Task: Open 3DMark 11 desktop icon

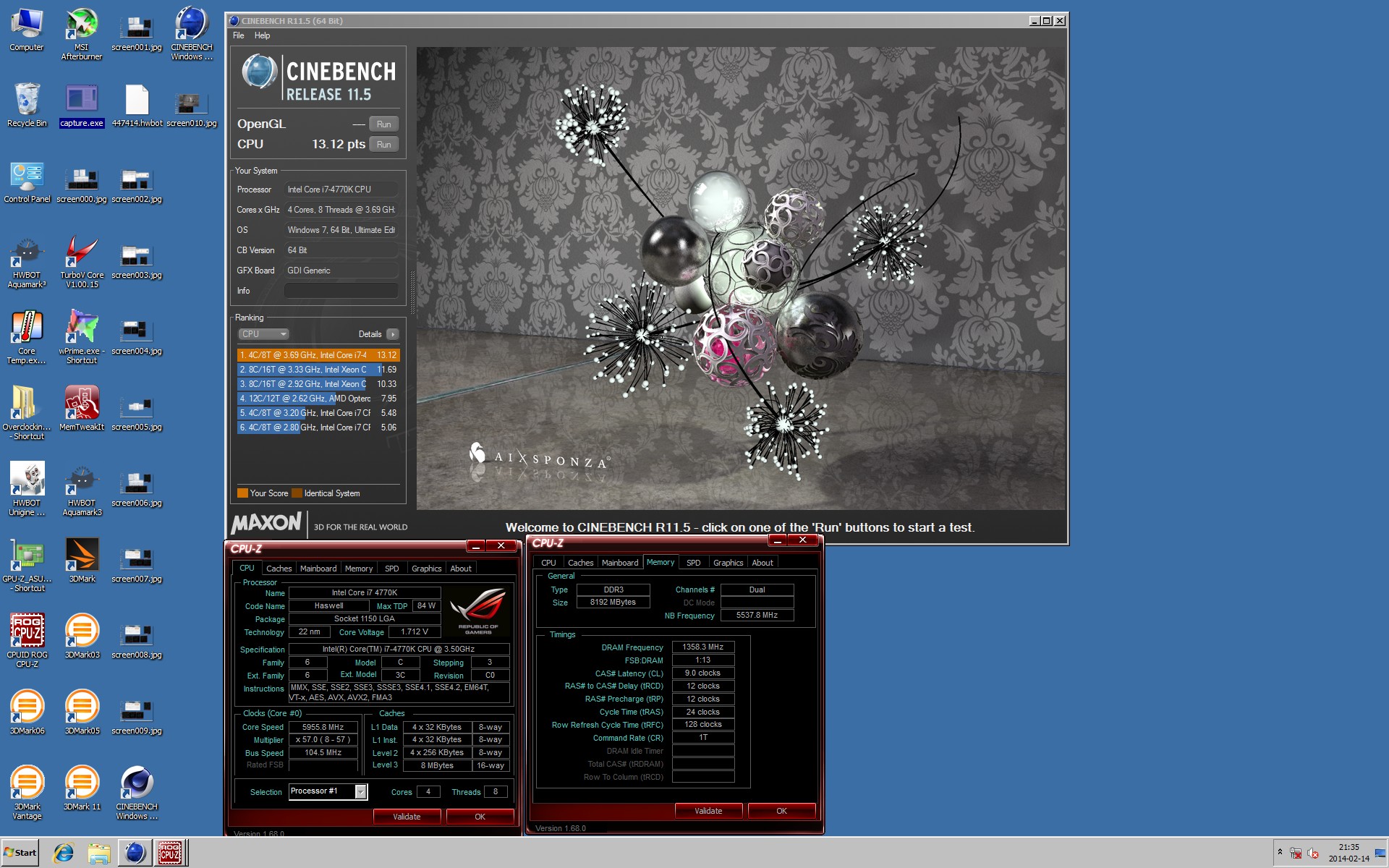Action: [82, 789]
